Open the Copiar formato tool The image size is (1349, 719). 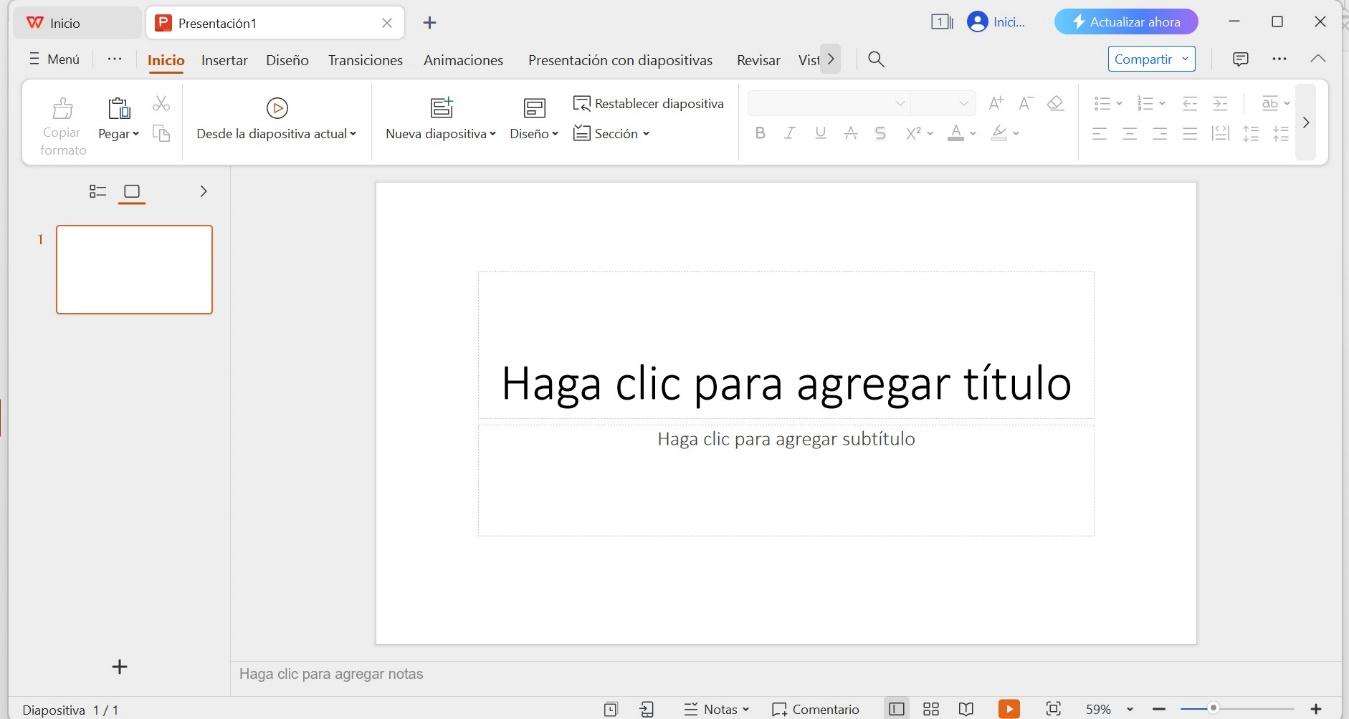62,120
